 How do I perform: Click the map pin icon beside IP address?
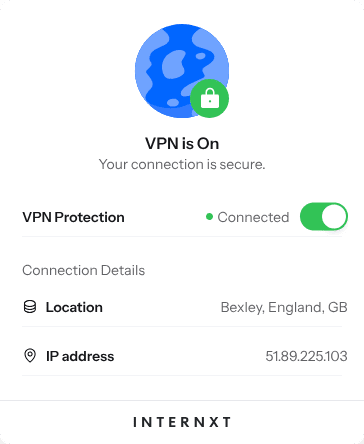point(30,356)
